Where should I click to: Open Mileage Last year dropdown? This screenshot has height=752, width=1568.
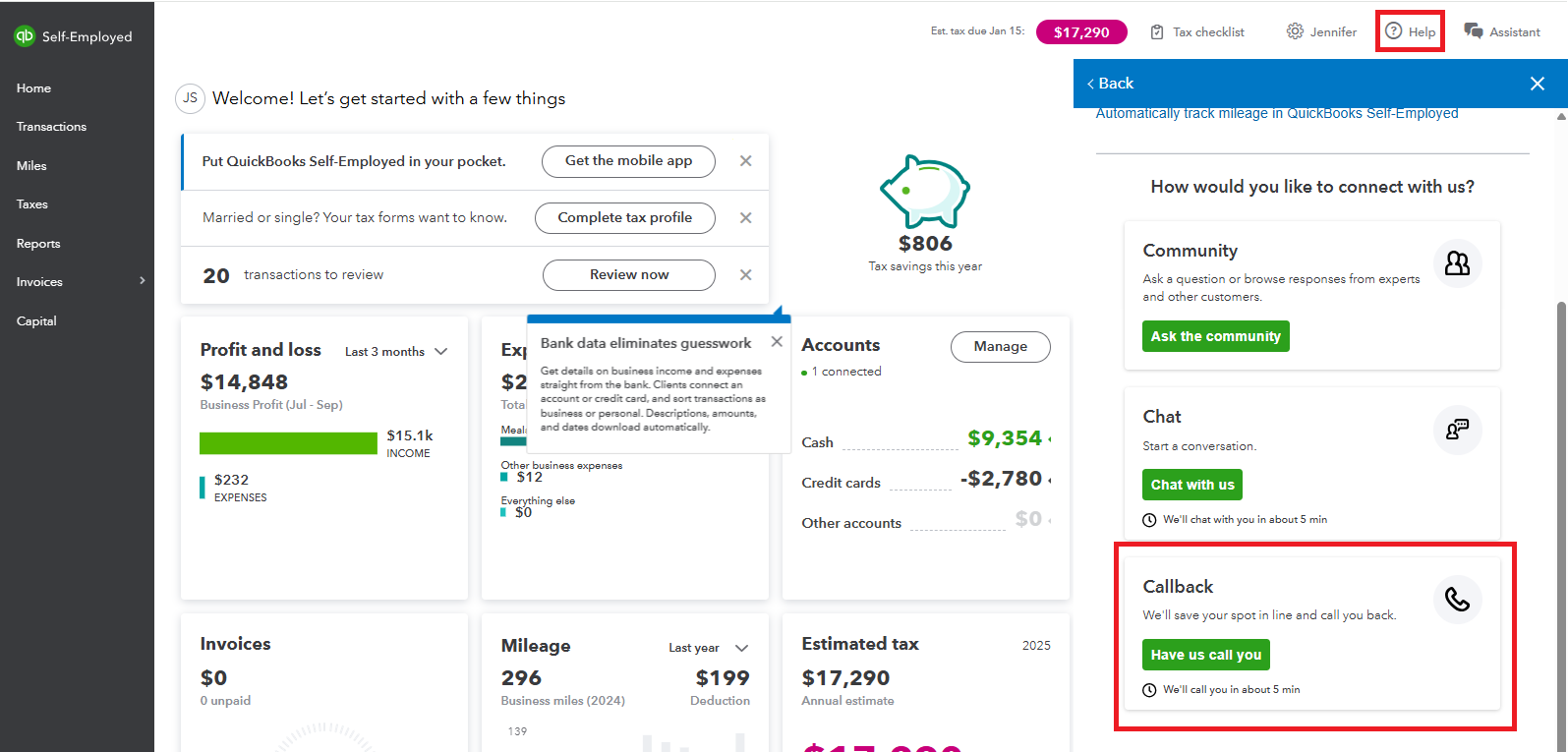tap(741, 648)
